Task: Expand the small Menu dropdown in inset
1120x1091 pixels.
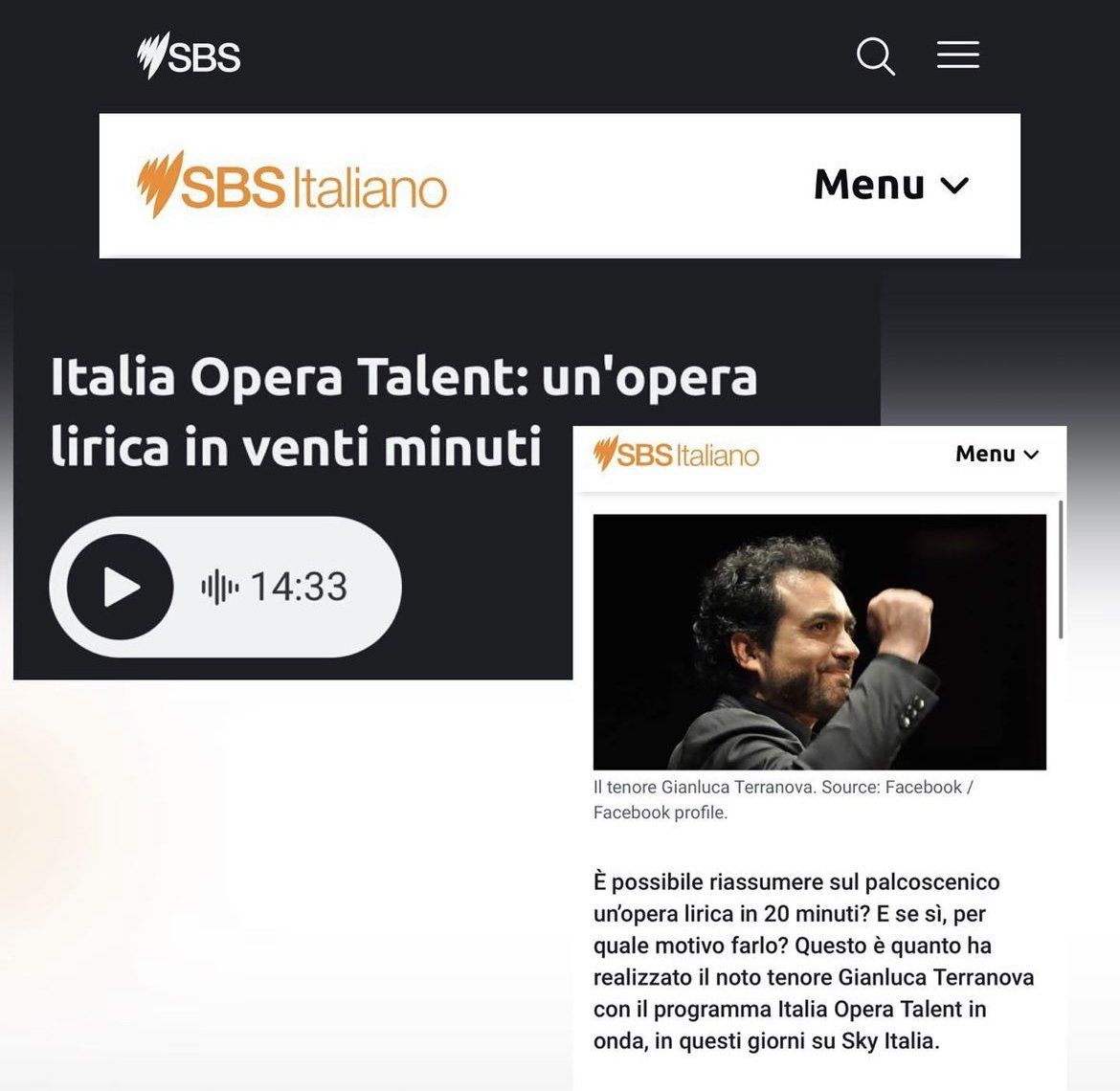Action: [x=997, y=454]
